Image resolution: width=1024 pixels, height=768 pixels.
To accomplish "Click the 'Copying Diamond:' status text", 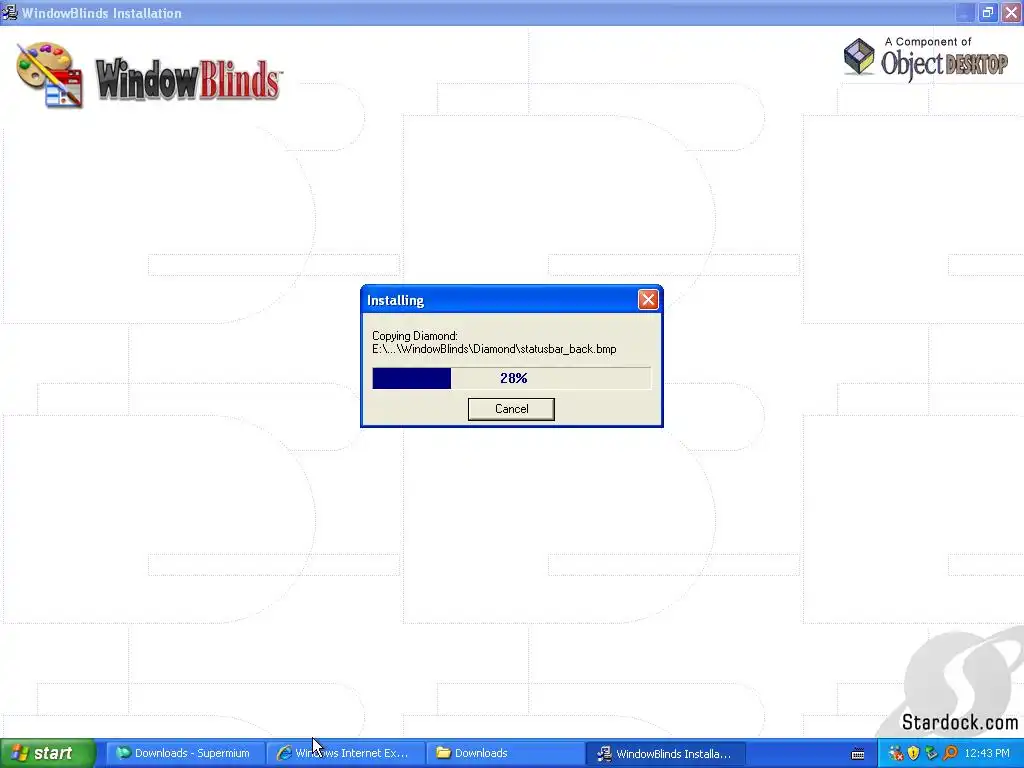I will point(415,336).
